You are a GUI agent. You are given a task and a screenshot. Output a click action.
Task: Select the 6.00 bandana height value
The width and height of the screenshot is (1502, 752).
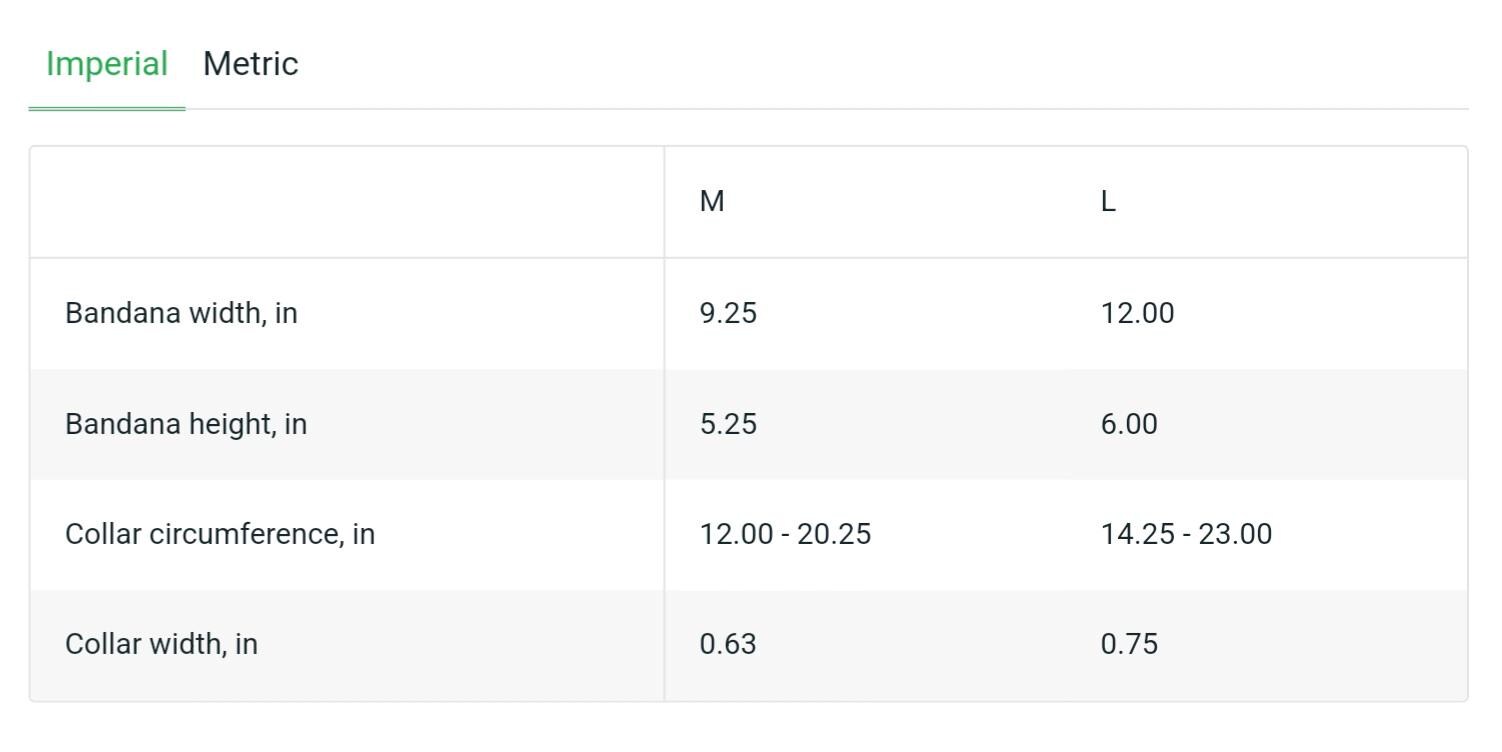(1129, 424)
